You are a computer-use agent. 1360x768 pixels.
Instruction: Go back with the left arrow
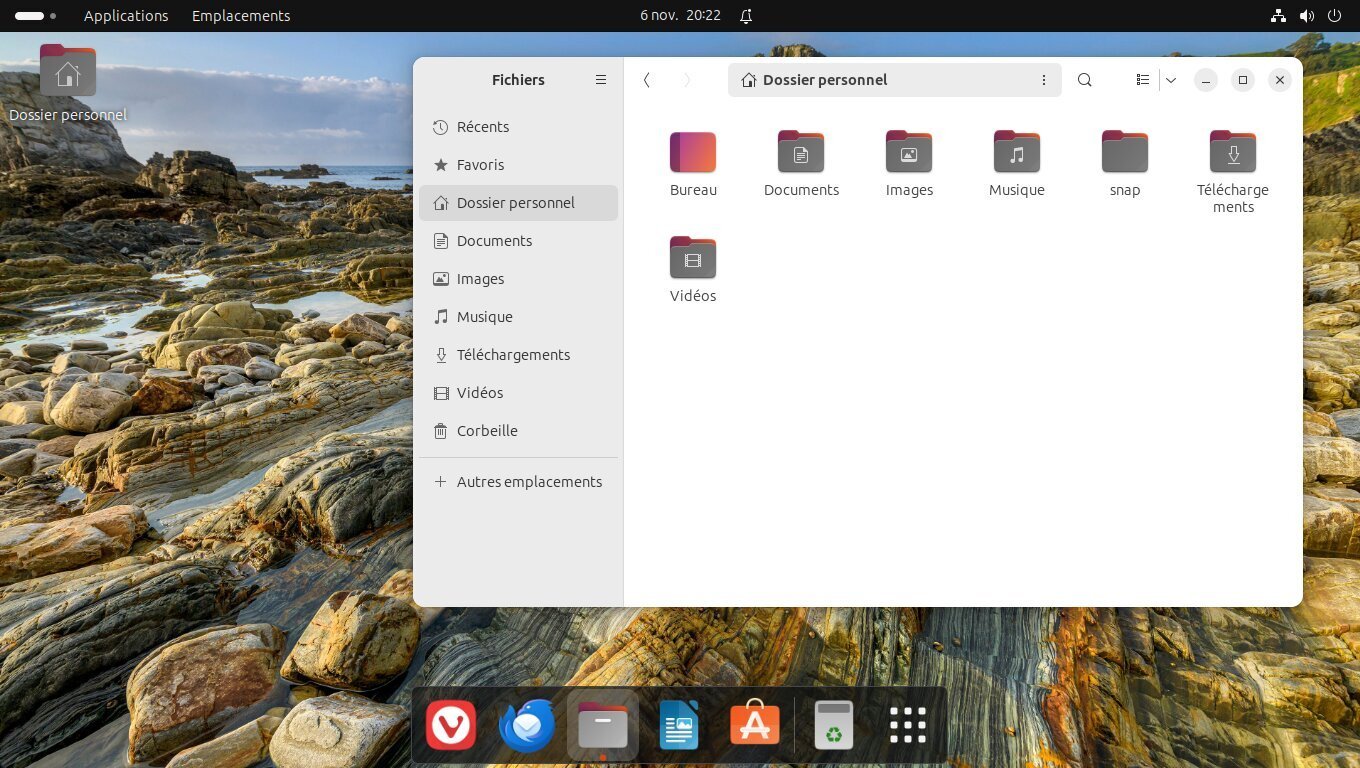(x=647, y=80)
